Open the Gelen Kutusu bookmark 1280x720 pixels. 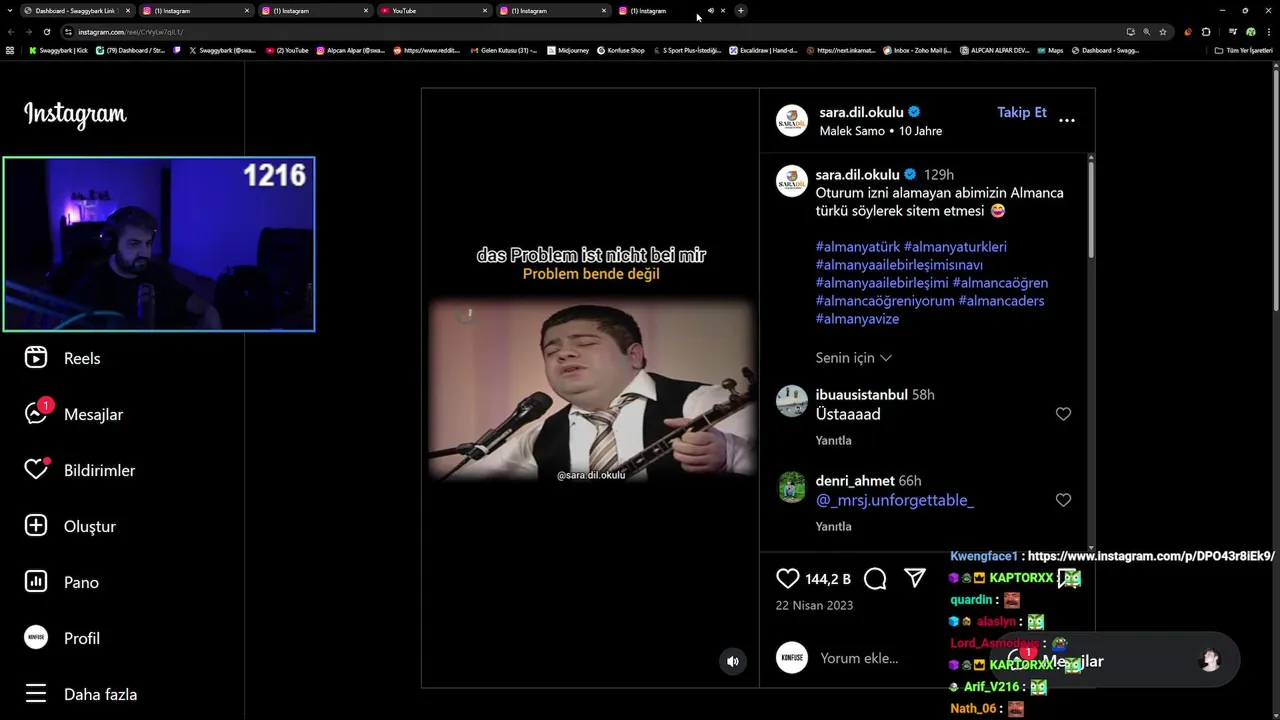click(503, 50)
